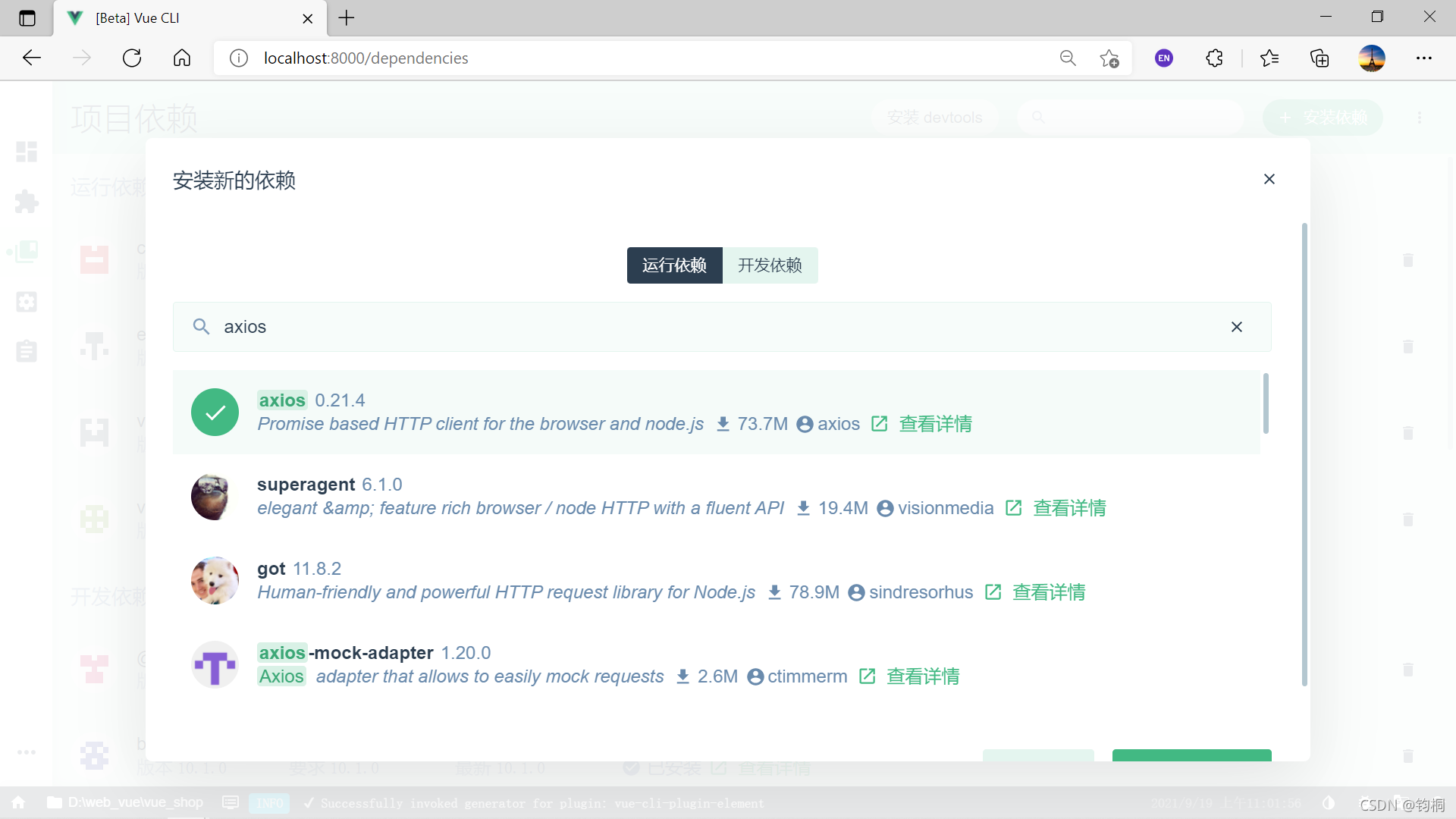The height and width of the screenshot is (819, 1456).
Task: Open axios package external link icon
Action: click(879, 424)
